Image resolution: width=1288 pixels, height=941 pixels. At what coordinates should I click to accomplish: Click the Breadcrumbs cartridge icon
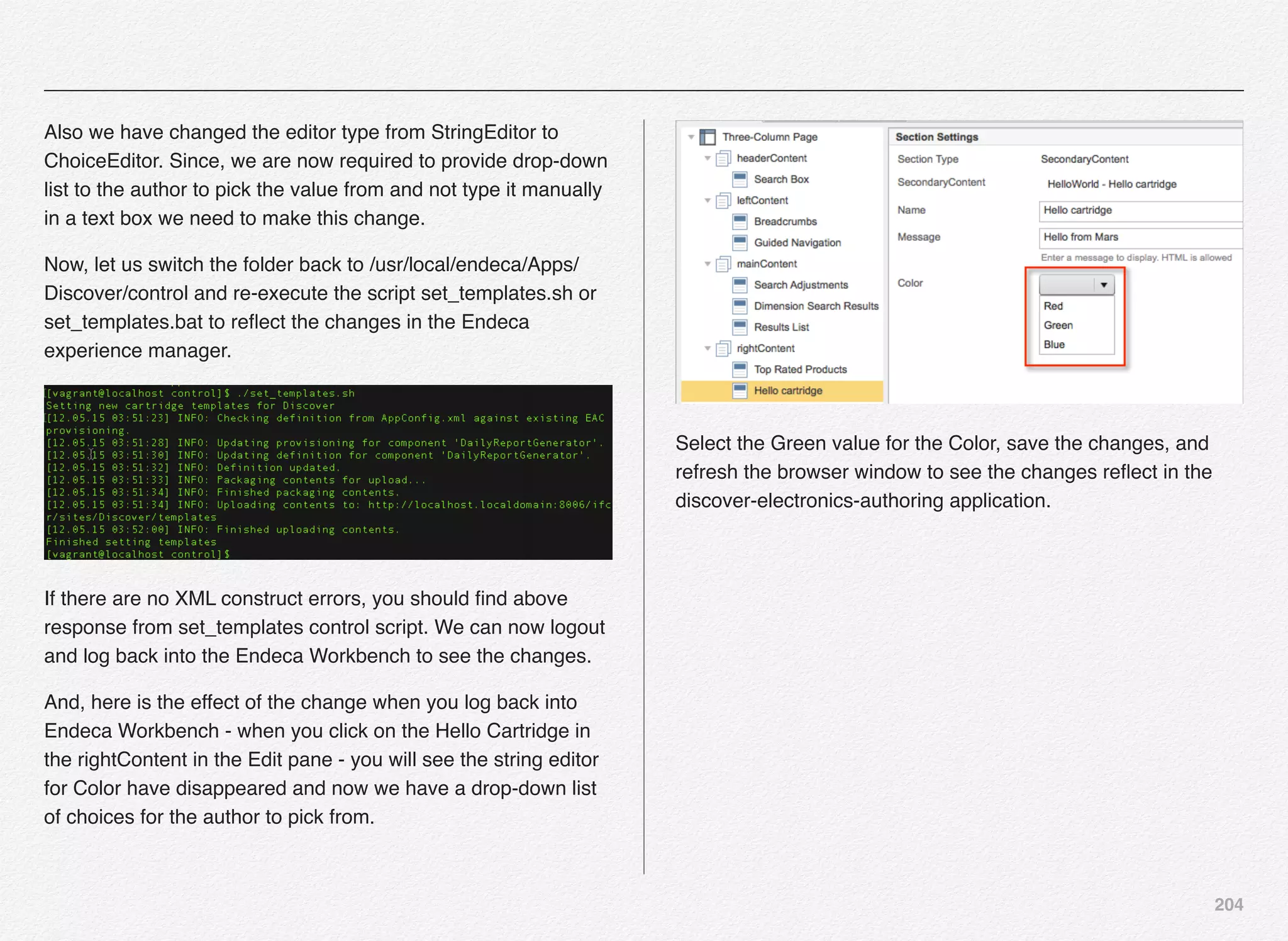click(x=740, y=221)
